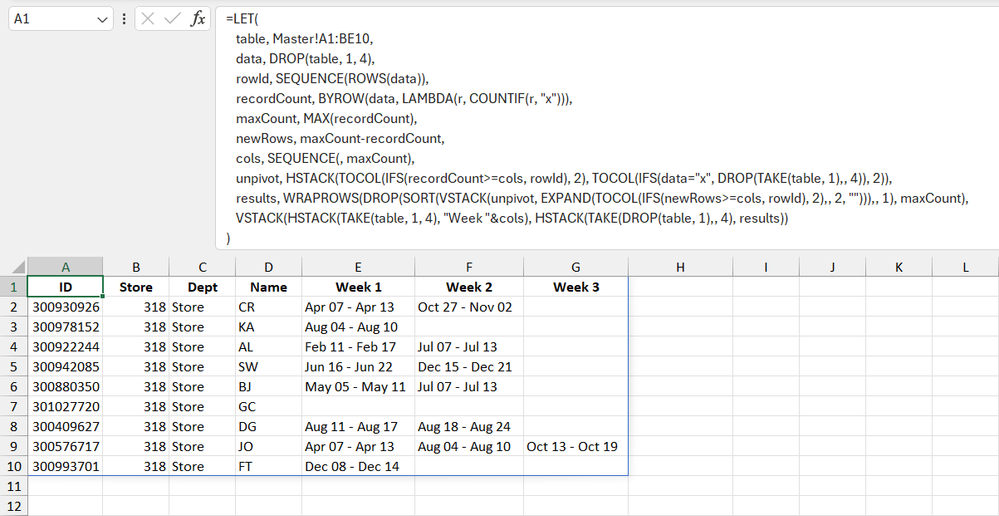
Task: Select column F header
Action: tap(469, 268)
